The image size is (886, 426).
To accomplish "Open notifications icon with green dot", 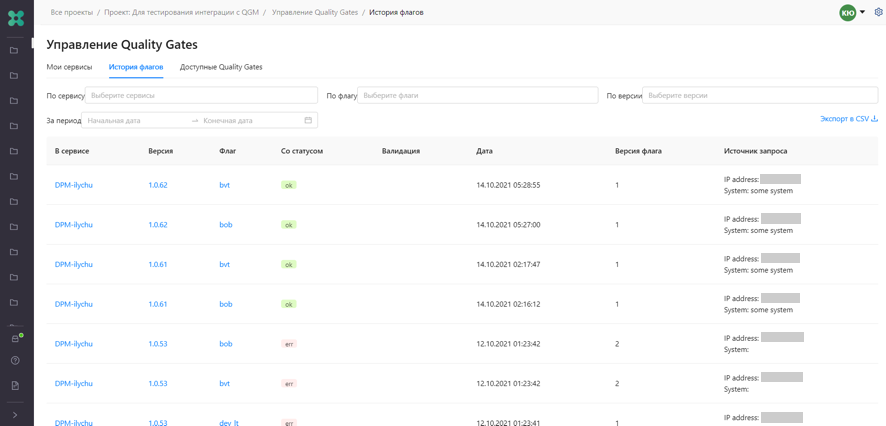I will 15,339.
